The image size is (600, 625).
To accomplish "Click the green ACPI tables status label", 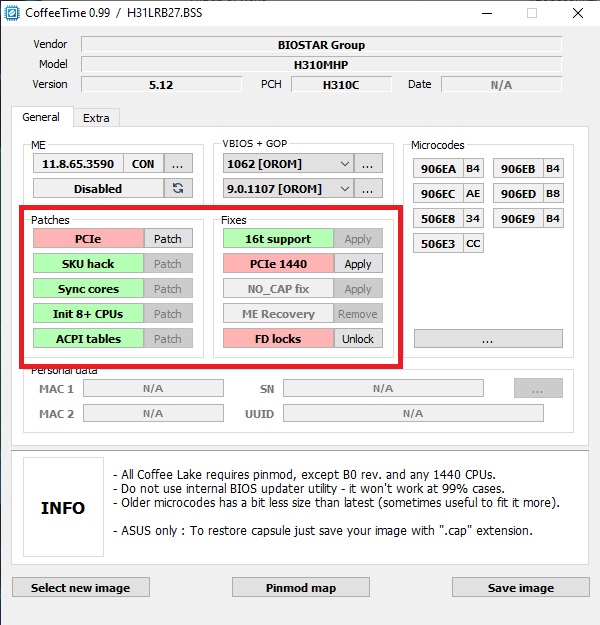I will pyautogui.click(x=89, y=338).
